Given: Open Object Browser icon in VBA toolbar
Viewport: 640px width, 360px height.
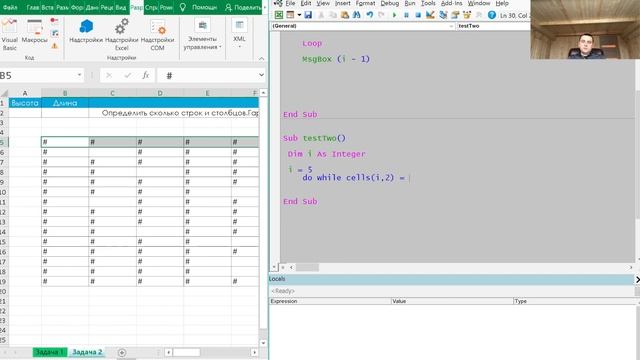Looking at the screenshot, I should tap(467, 15).
